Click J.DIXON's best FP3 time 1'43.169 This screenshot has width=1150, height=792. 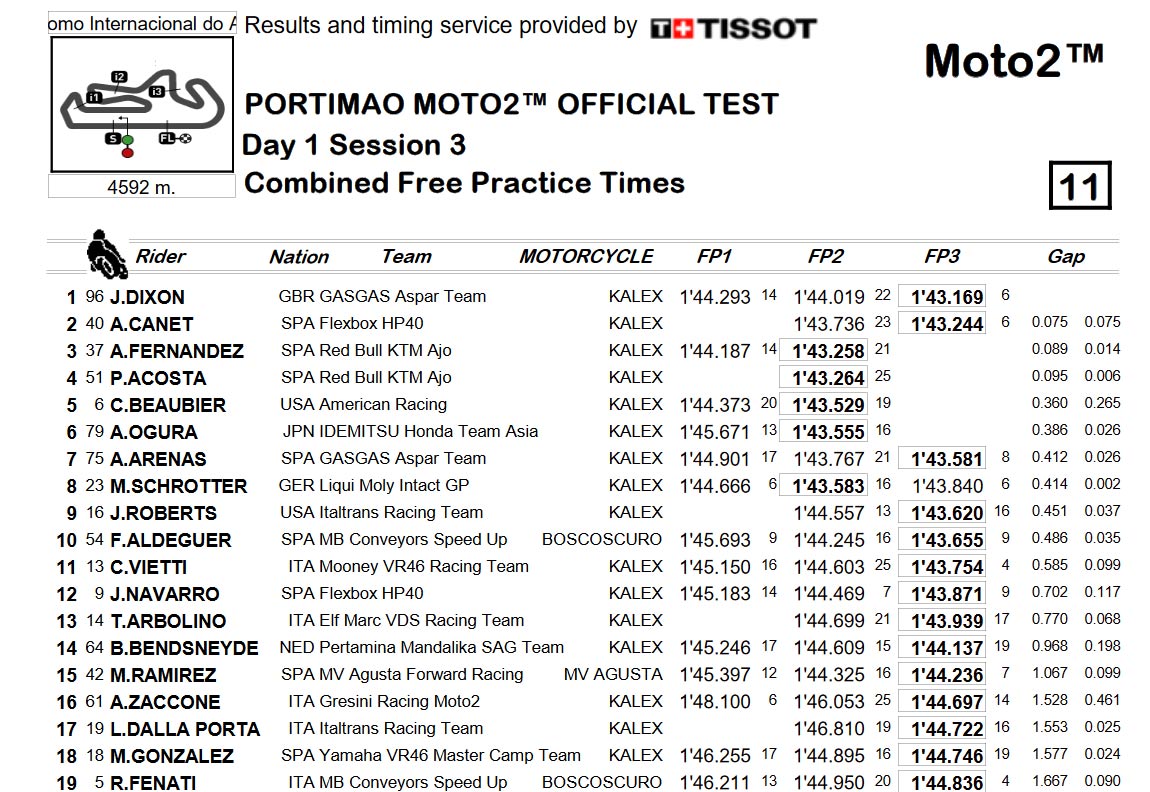pyautogui.click(x=942, y=297)
